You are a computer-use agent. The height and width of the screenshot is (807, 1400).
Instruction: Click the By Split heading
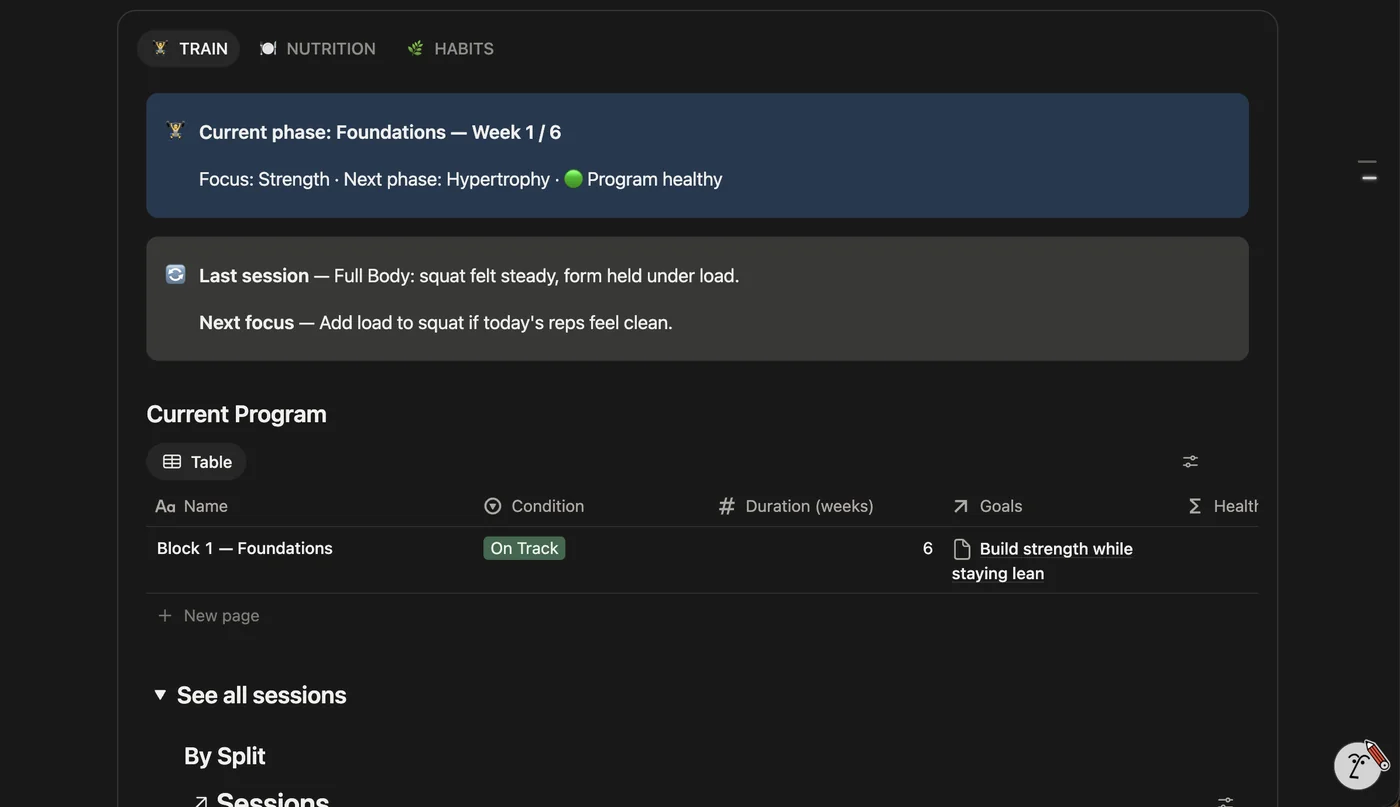pos(225,756)
